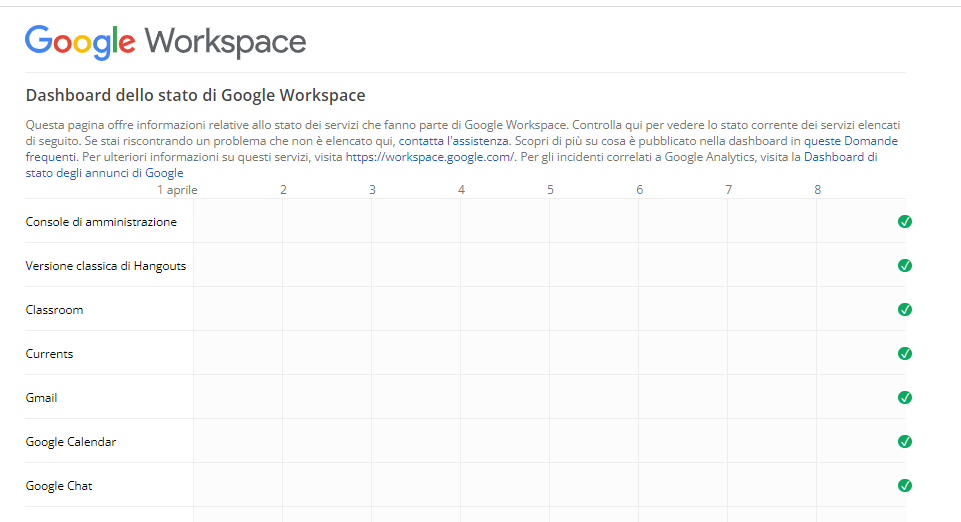Viewport: 961px width, 522px height.
Task: Click the date column header 2
Action: (283, 190)
